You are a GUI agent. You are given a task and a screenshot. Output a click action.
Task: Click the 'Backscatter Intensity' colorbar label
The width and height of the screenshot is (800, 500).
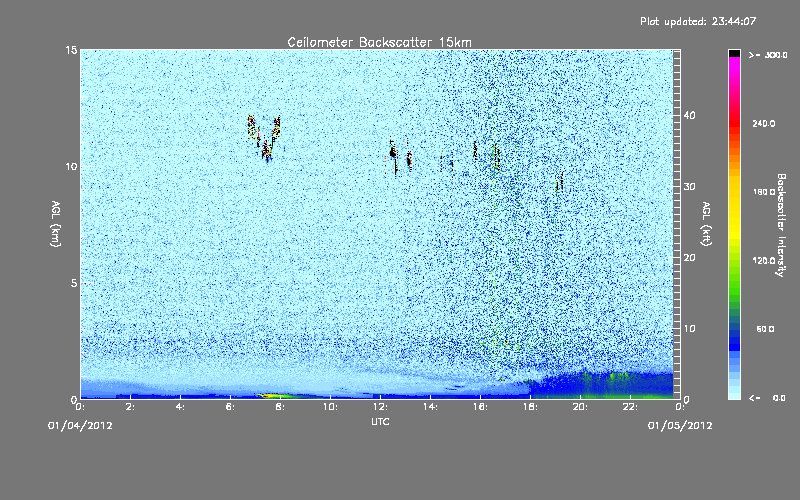click(781, 225)
